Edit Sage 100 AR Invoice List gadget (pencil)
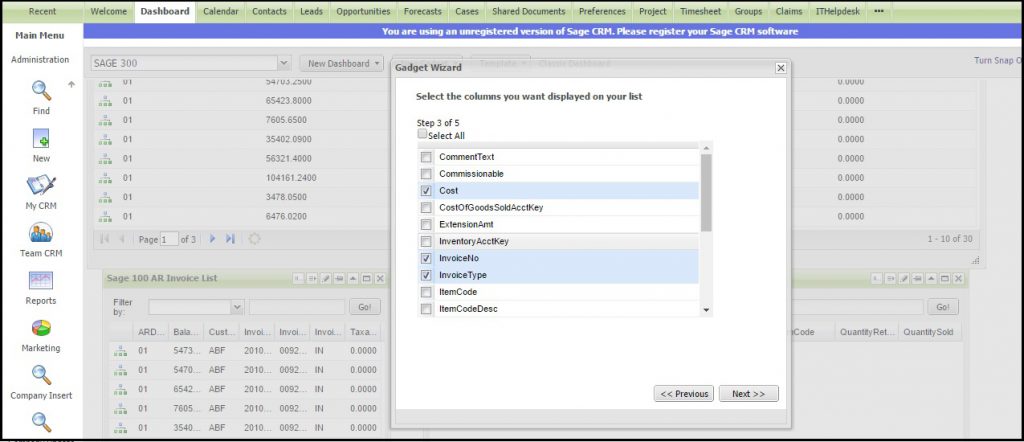Image resolution: width=1024 pixels, height=442 pixels. [326, 279]
